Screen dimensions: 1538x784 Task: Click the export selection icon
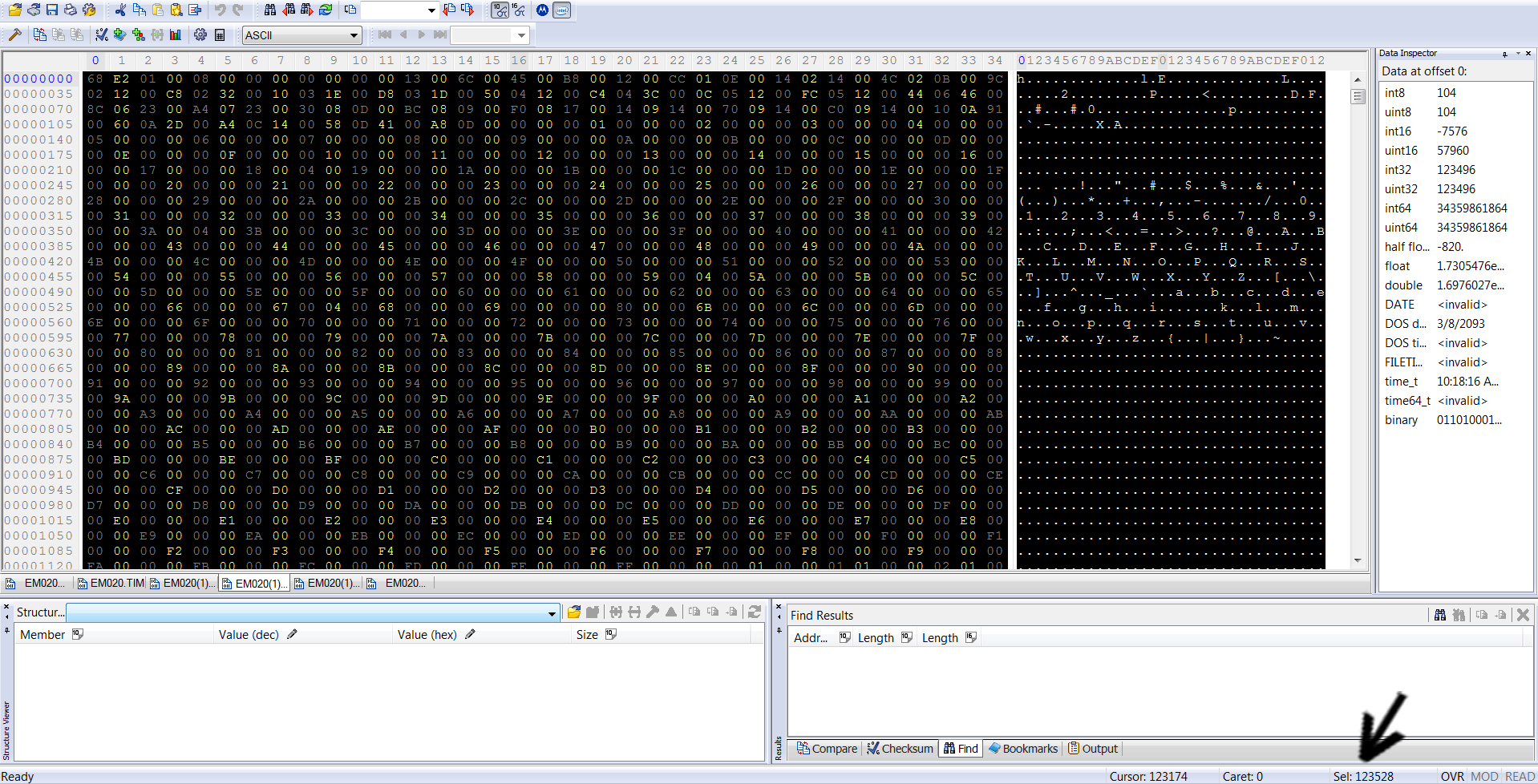[x=195, y=10]
